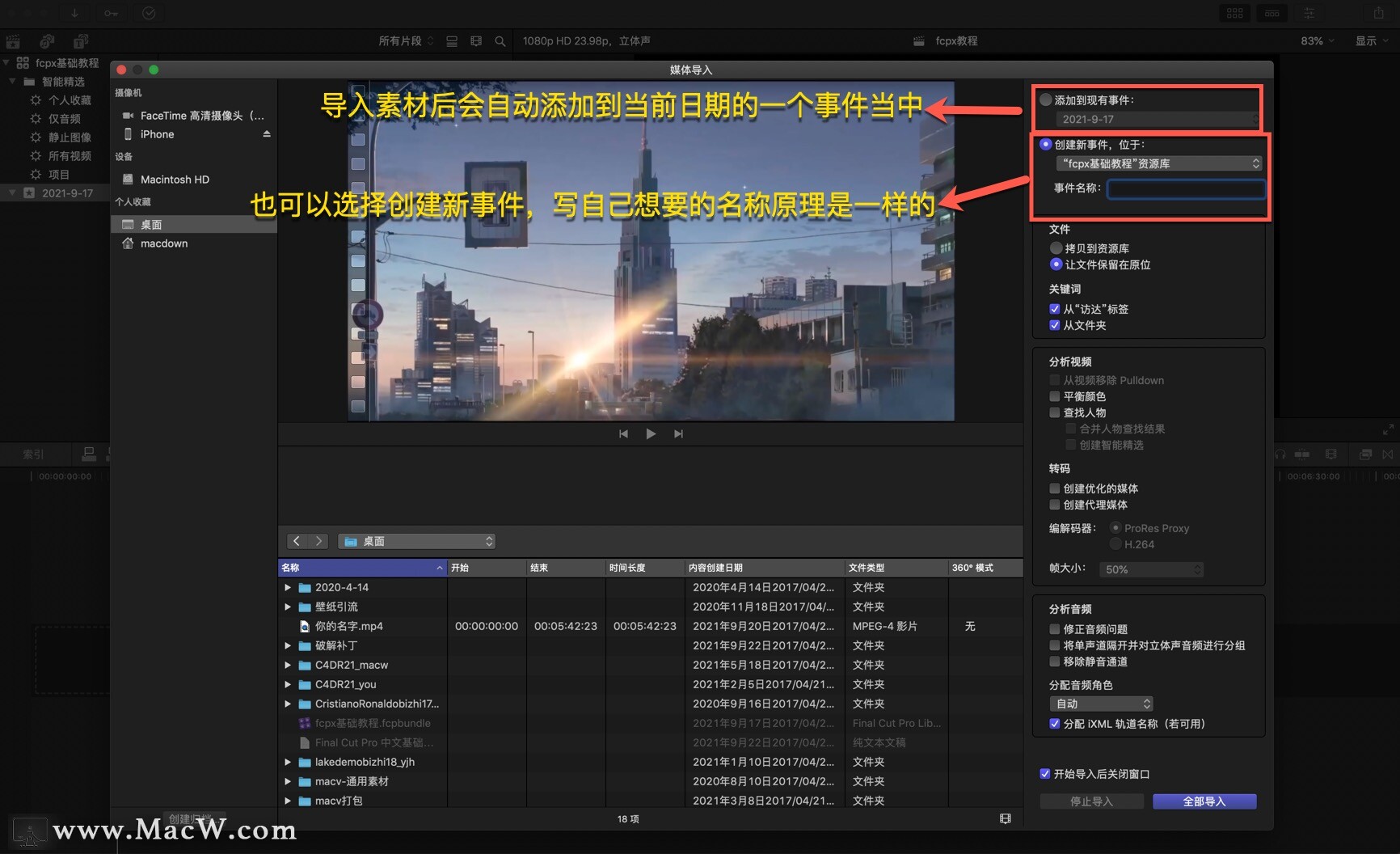This screenshot has width=1400, height=854.
Task: Open the libraries sidebar icon
Action: pos(13,41)
